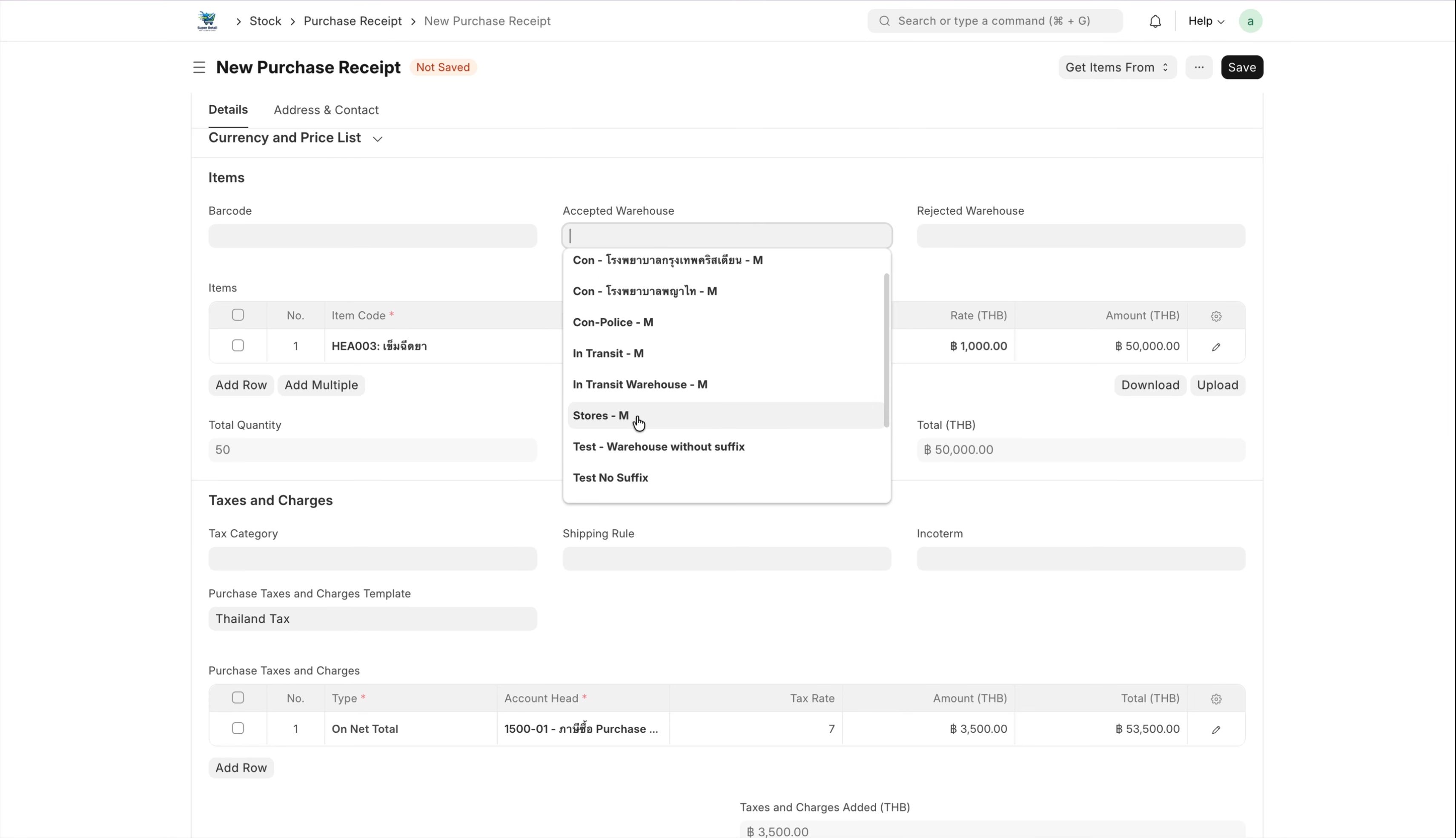This screenshot has height=838, width=1456.
Task: Download the items table
Action: point(1149,385)
